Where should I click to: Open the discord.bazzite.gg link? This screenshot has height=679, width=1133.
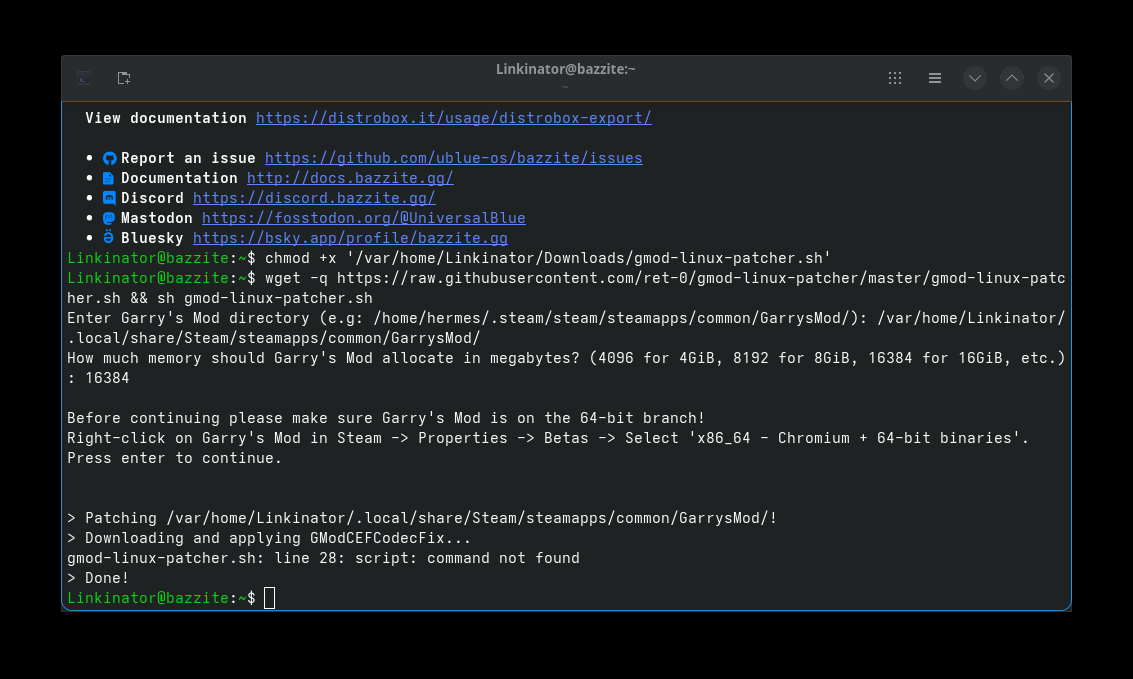click(314, 198)
